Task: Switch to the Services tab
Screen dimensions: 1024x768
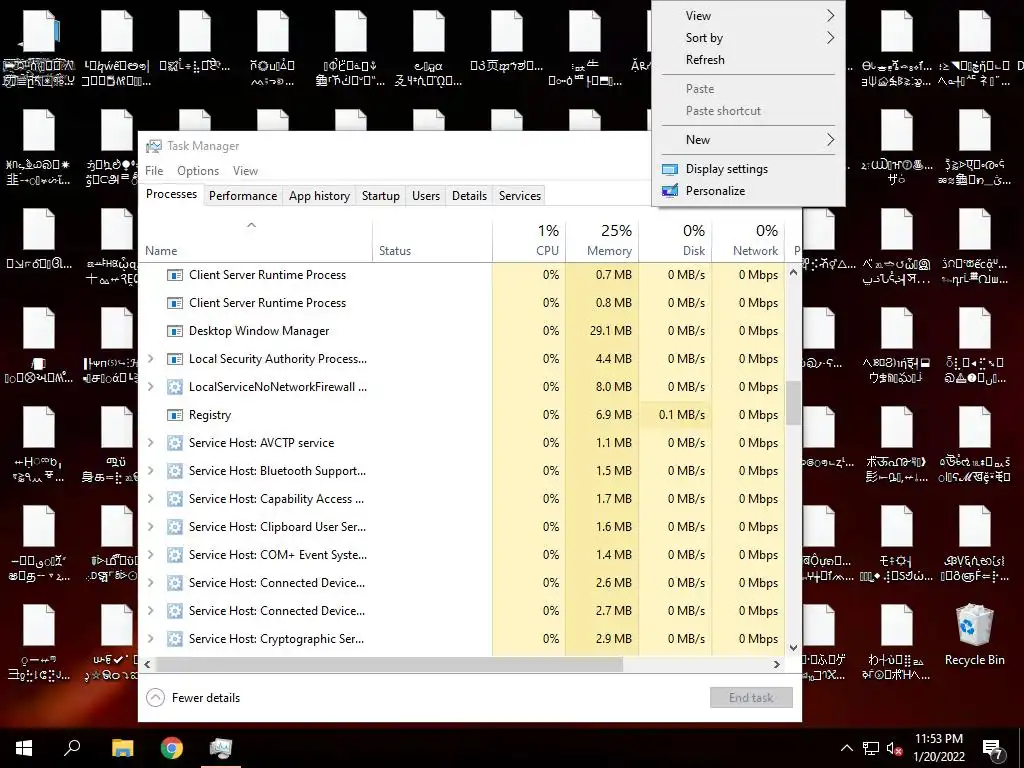Action: click(x=520, y=196)
